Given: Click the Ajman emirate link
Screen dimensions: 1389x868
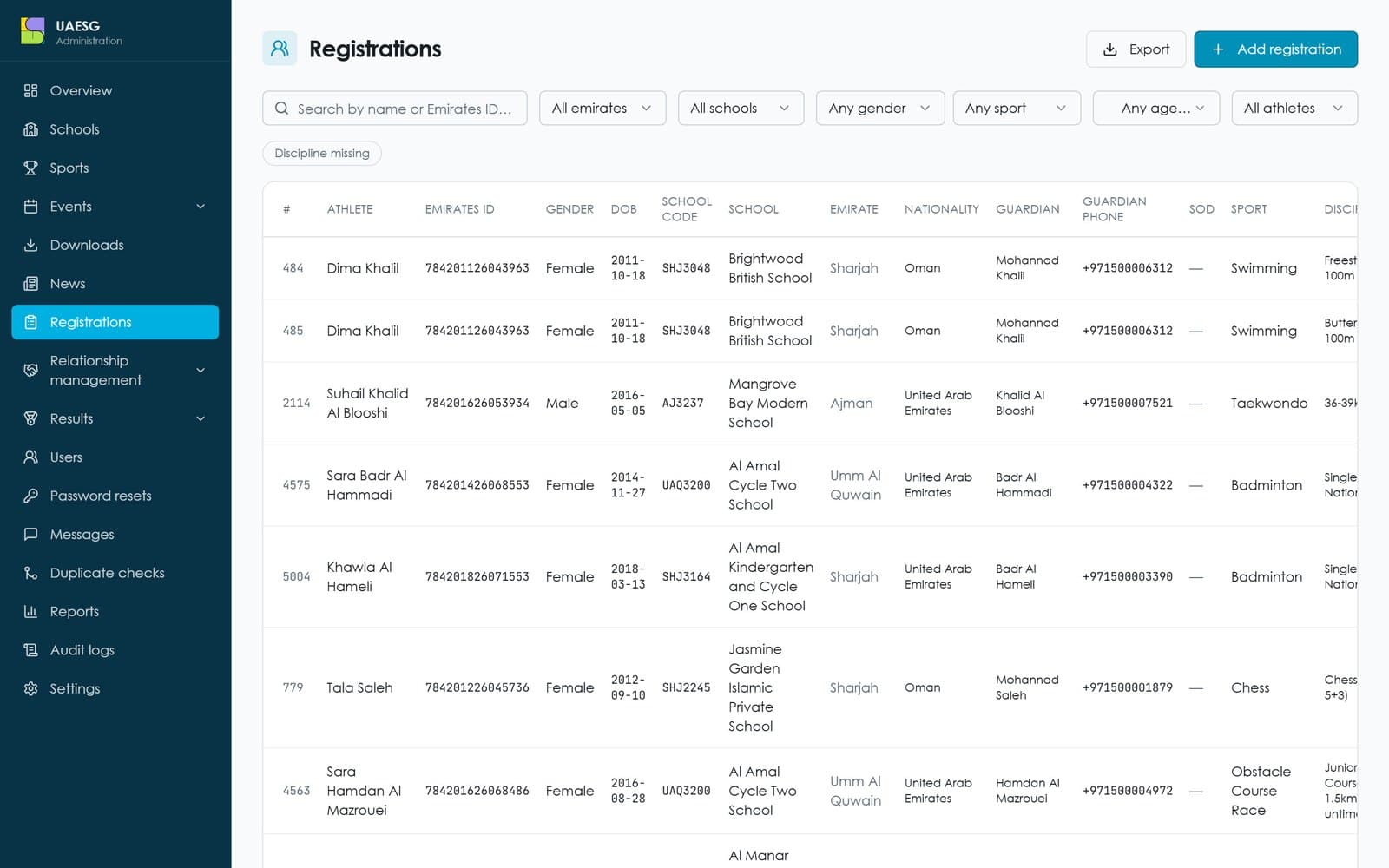Looking at the screenshot, I should (851, 404).
